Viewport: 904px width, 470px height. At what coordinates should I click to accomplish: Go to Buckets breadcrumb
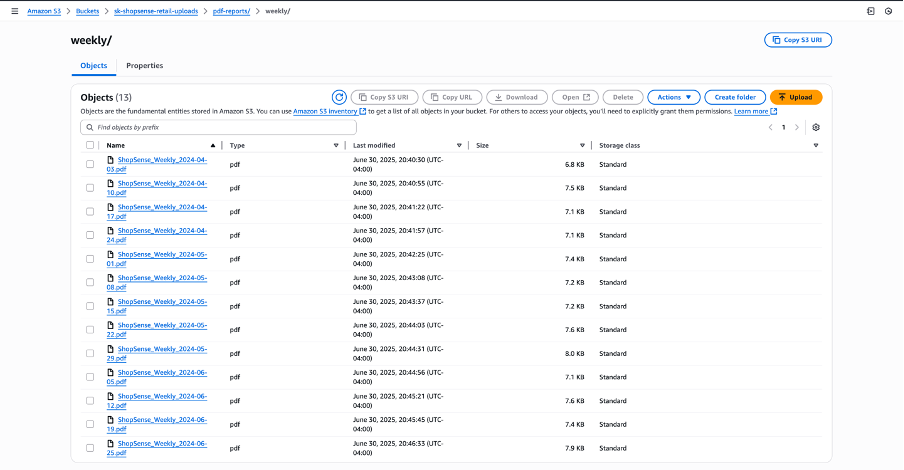point(88,11)
